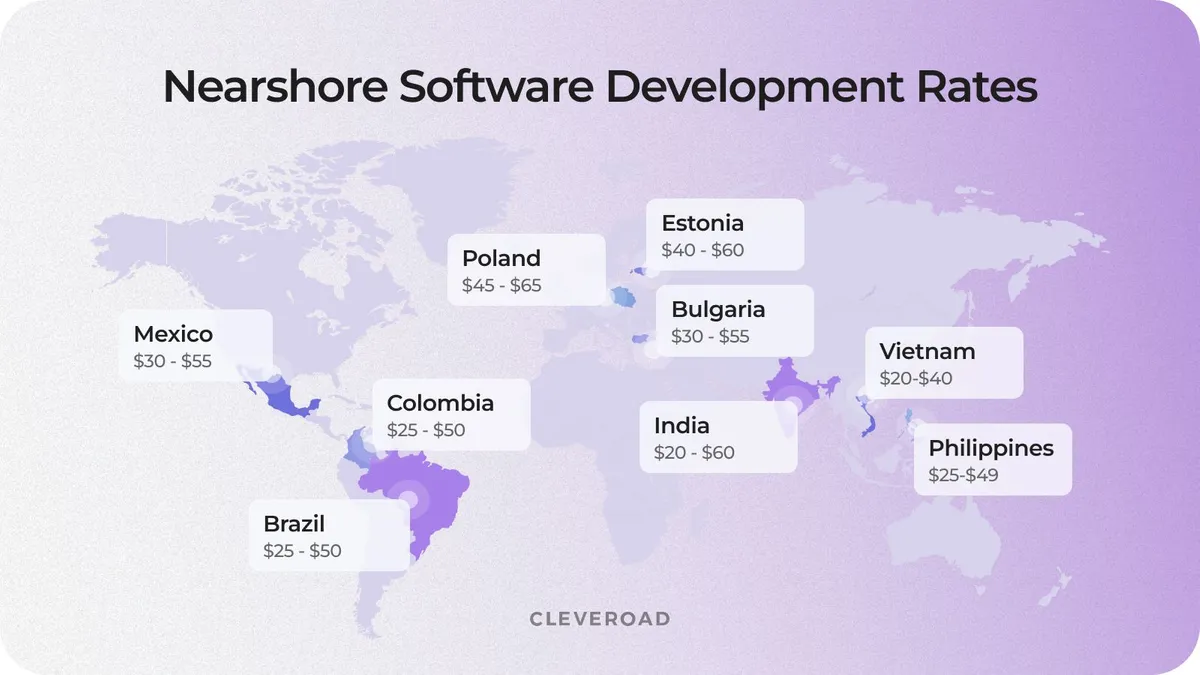Viewport: 1200px width, 675px height.
Task: Select the Estonia label
Action: [703, 223]
